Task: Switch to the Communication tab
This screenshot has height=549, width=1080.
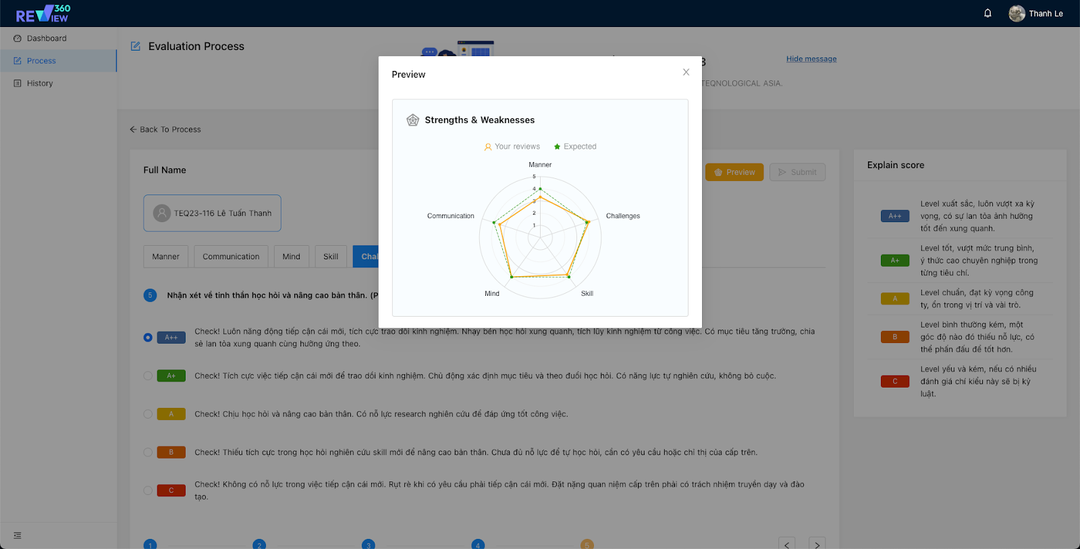Action: [231, 257]
